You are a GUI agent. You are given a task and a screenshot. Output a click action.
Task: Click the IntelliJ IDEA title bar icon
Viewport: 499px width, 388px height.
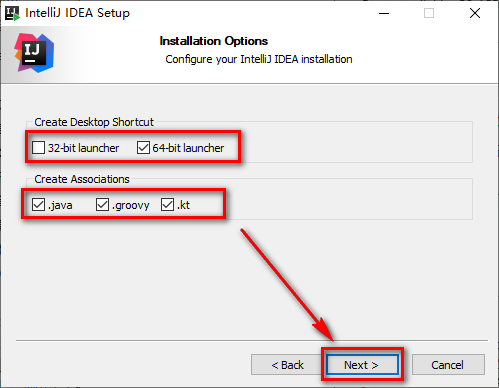point(12,13)
